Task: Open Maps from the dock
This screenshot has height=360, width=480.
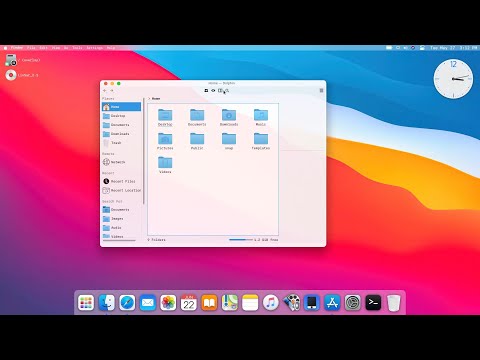Action: 230,303
